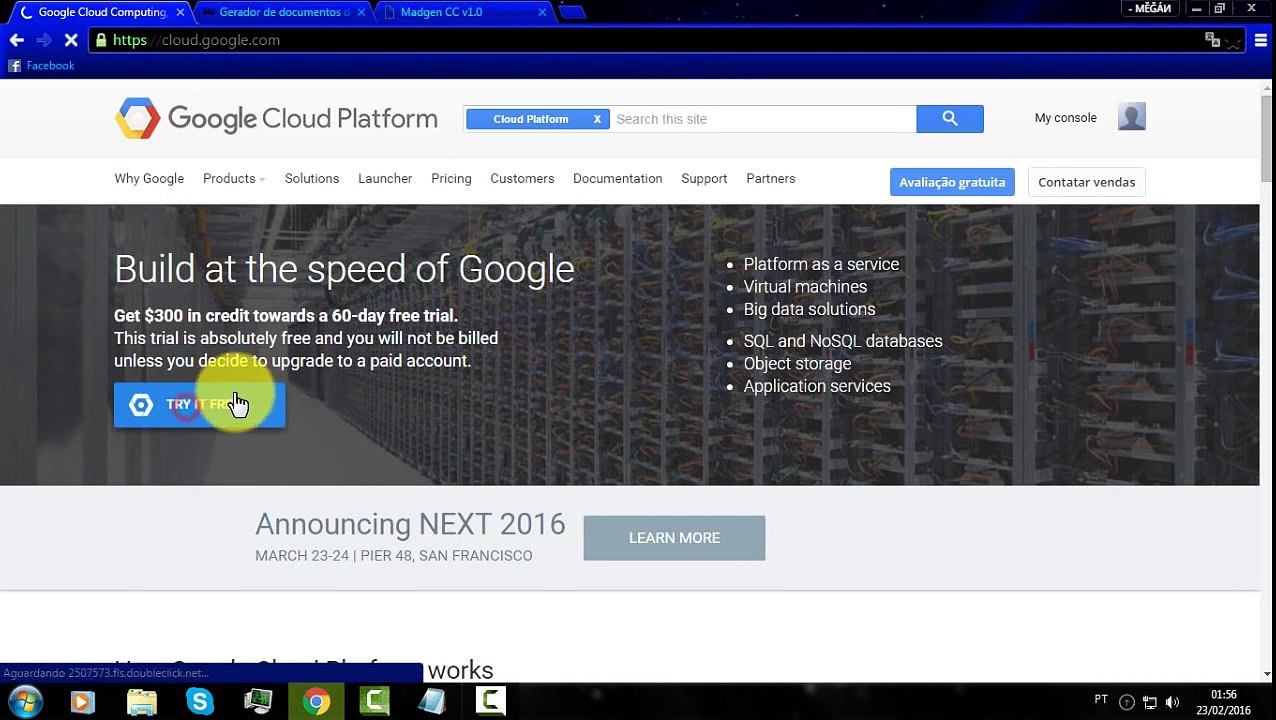Open the Why Google menu item

click(x=149, y=179)
